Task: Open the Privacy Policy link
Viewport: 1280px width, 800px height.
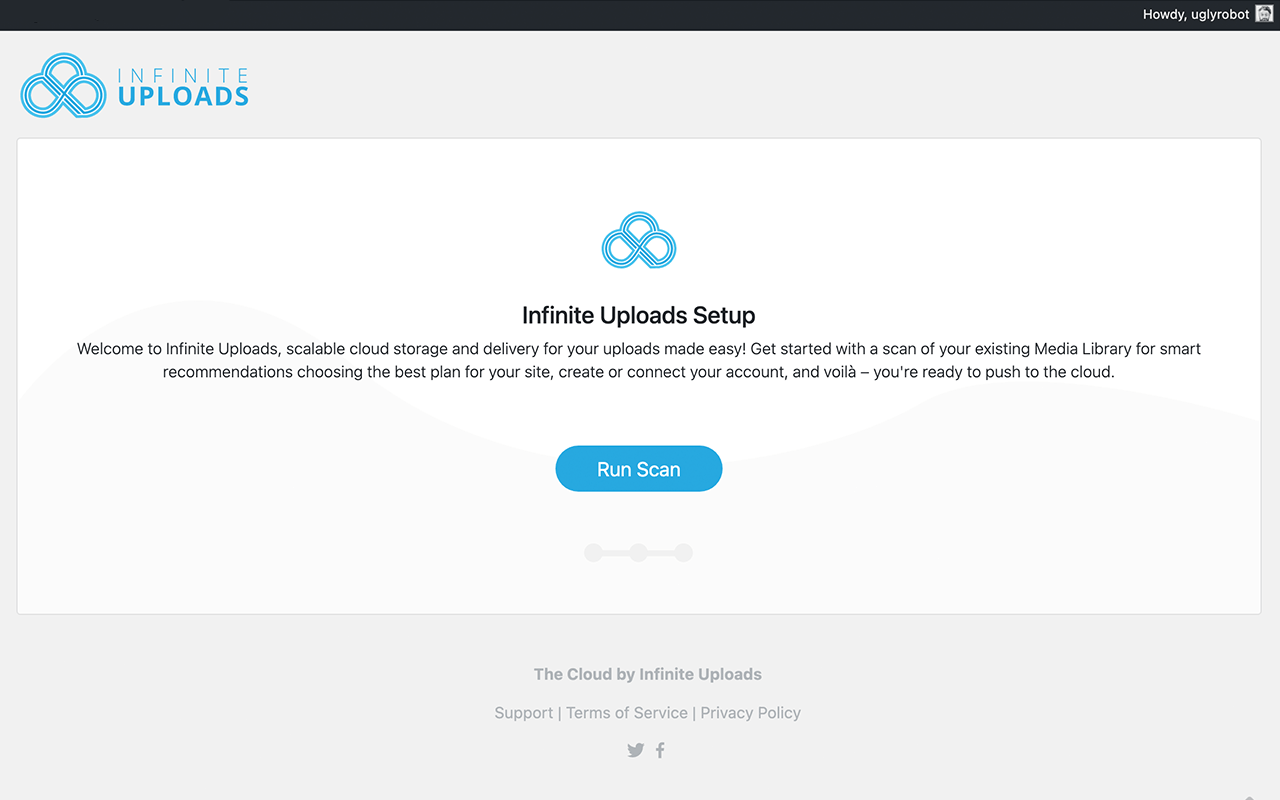Action: point(751,713)
